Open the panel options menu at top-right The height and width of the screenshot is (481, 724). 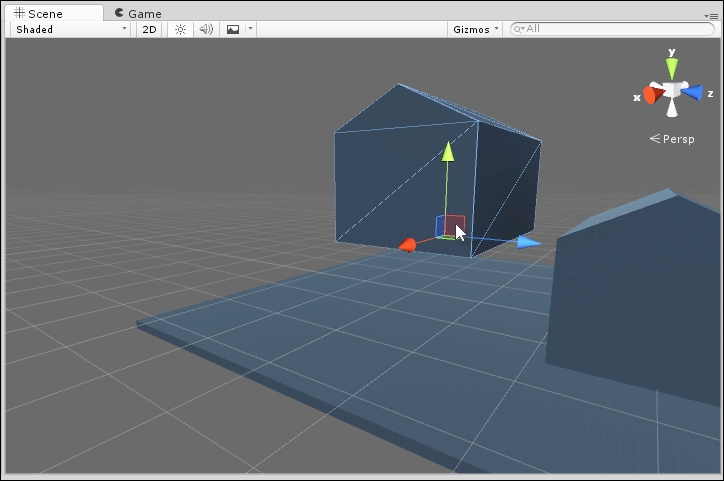711,14
